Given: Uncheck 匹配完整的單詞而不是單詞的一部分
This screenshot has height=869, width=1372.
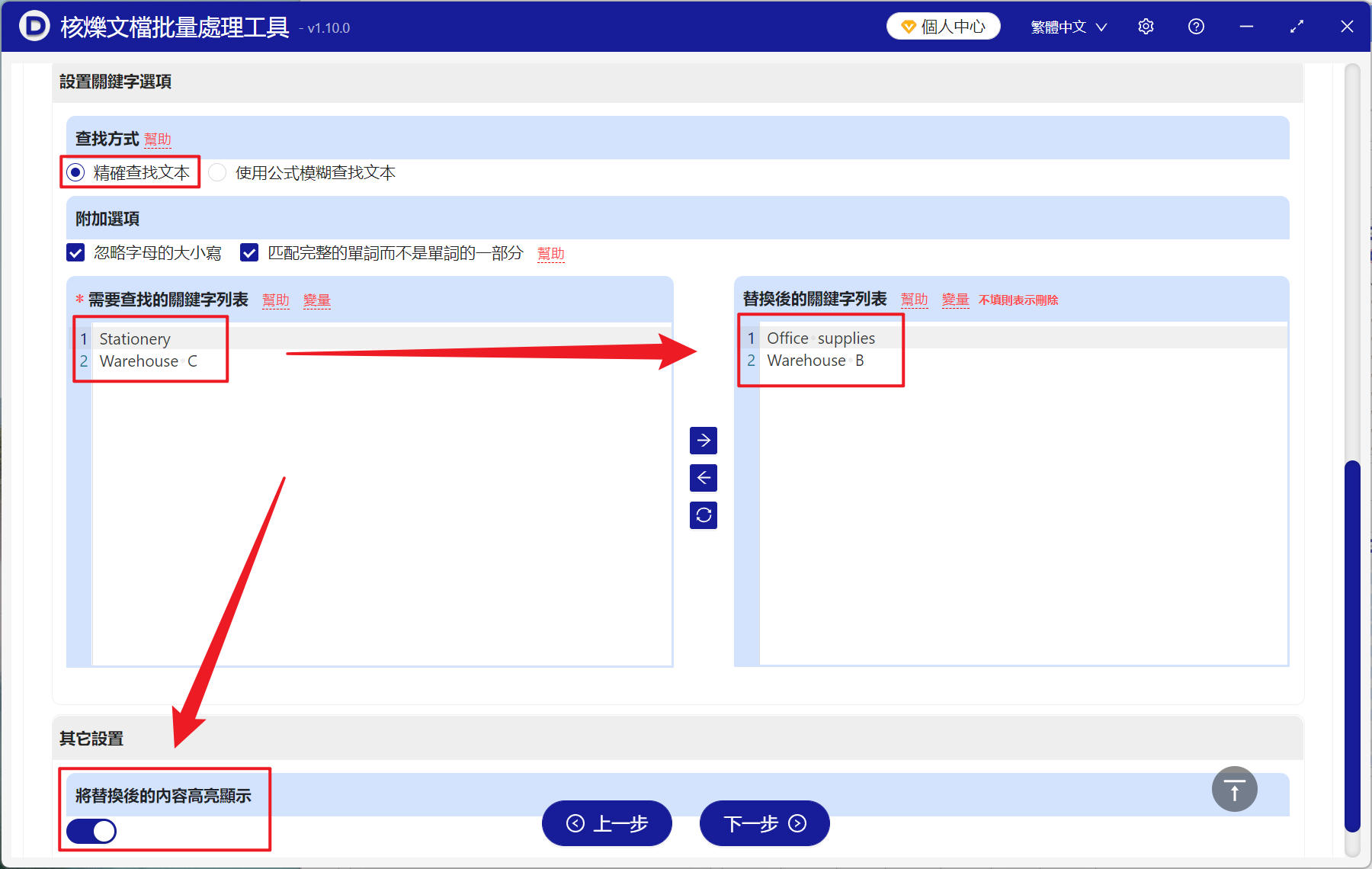Looking at the screenshot, I should point(249,252).
